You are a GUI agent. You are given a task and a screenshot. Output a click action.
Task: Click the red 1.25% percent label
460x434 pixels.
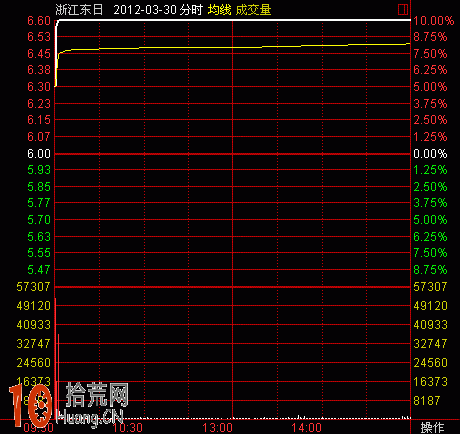430,137
